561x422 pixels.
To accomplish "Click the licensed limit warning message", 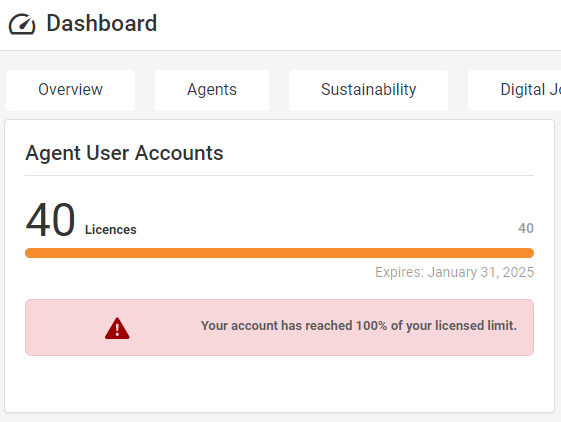I will click(x=359, y=326).
